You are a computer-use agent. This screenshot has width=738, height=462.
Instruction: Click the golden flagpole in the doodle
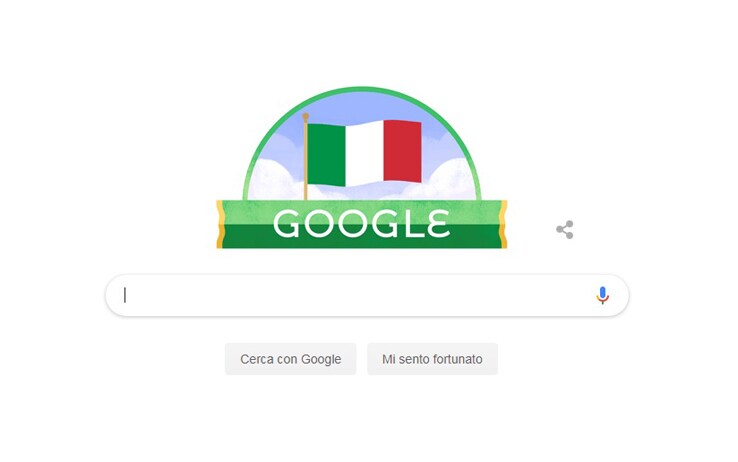(x=305, y=160)
